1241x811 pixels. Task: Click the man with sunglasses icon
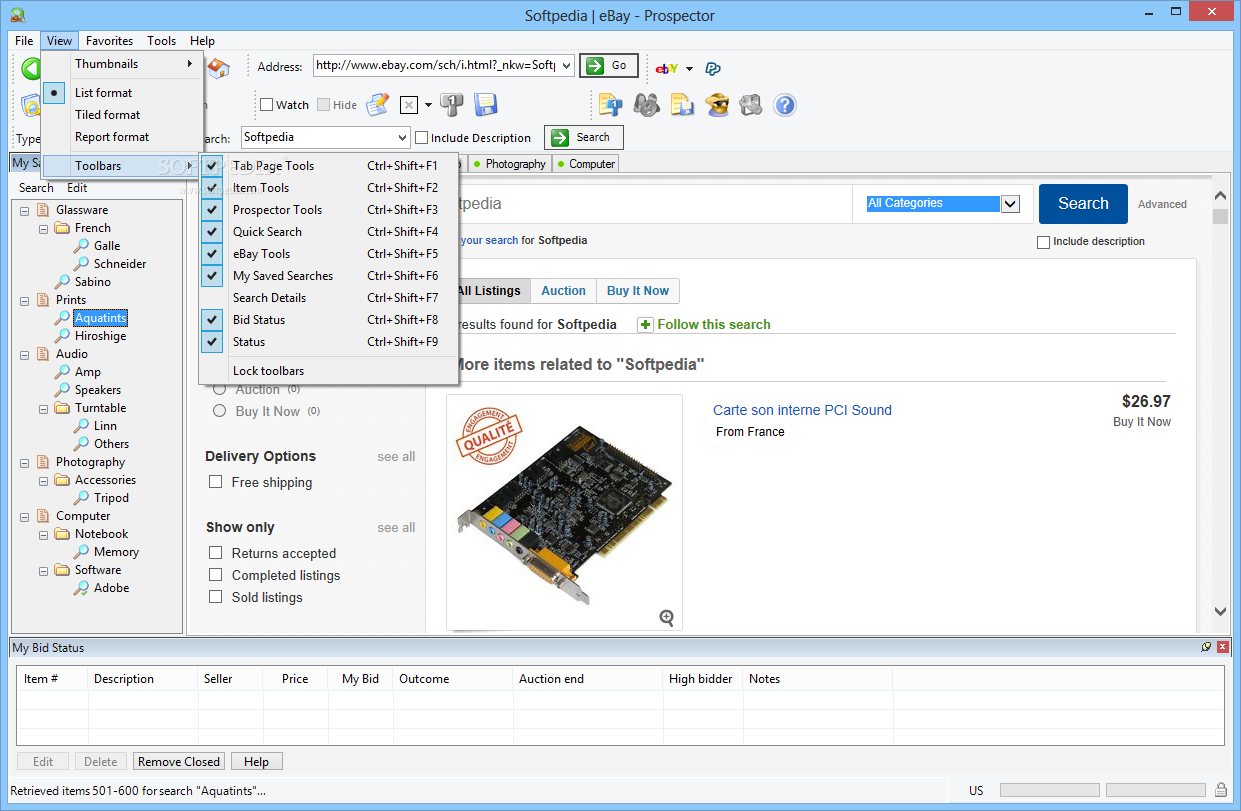(717, 105)
